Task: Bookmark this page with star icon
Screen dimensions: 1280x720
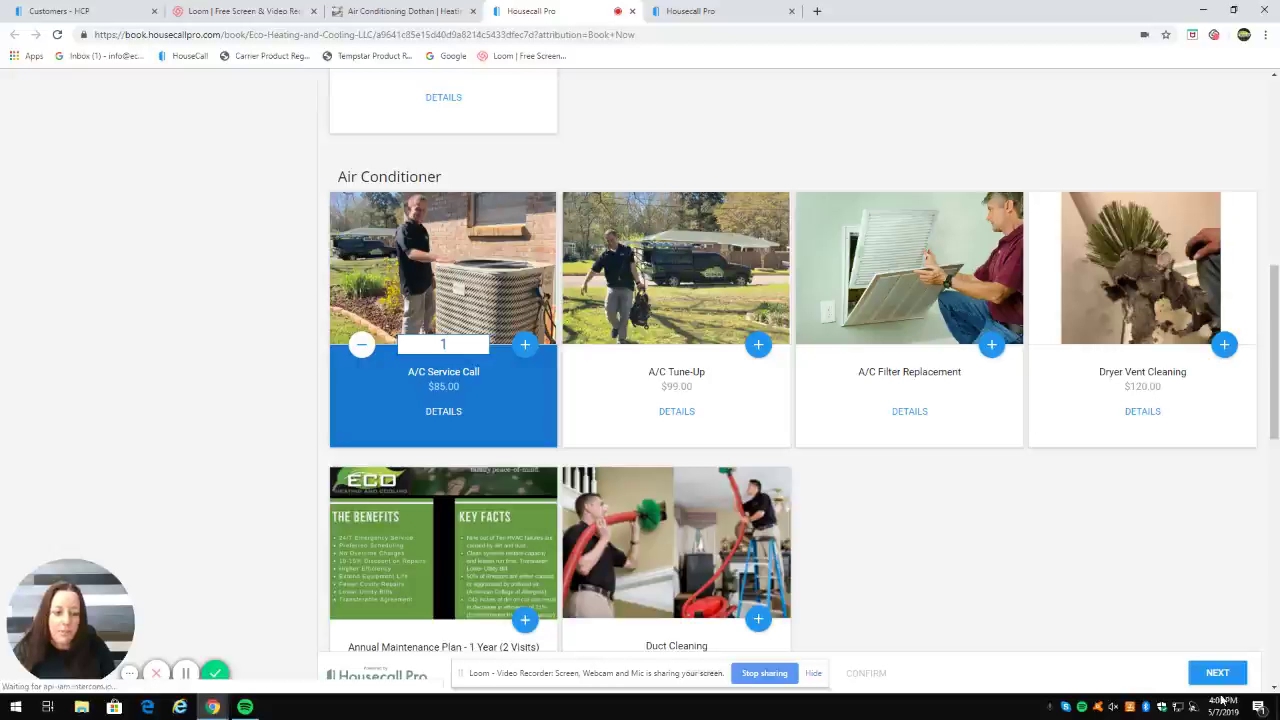Action: (1166, 35)
